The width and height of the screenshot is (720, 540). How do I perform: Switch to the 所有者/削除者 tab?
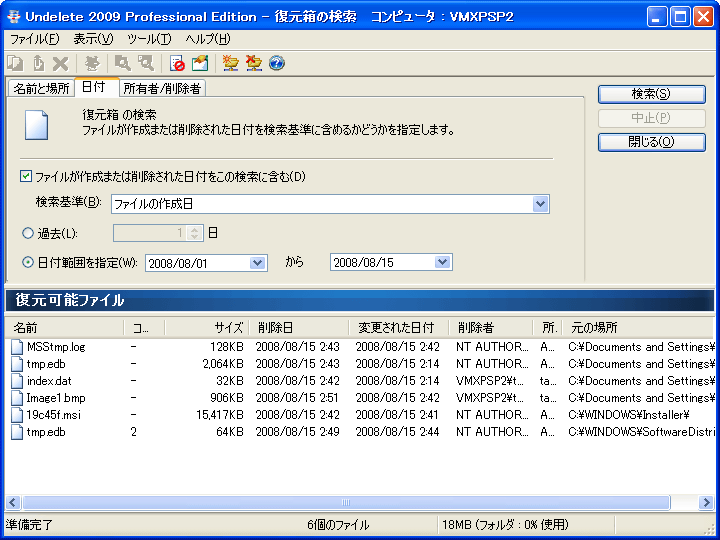pyautogui.click(x=162, y=88)
